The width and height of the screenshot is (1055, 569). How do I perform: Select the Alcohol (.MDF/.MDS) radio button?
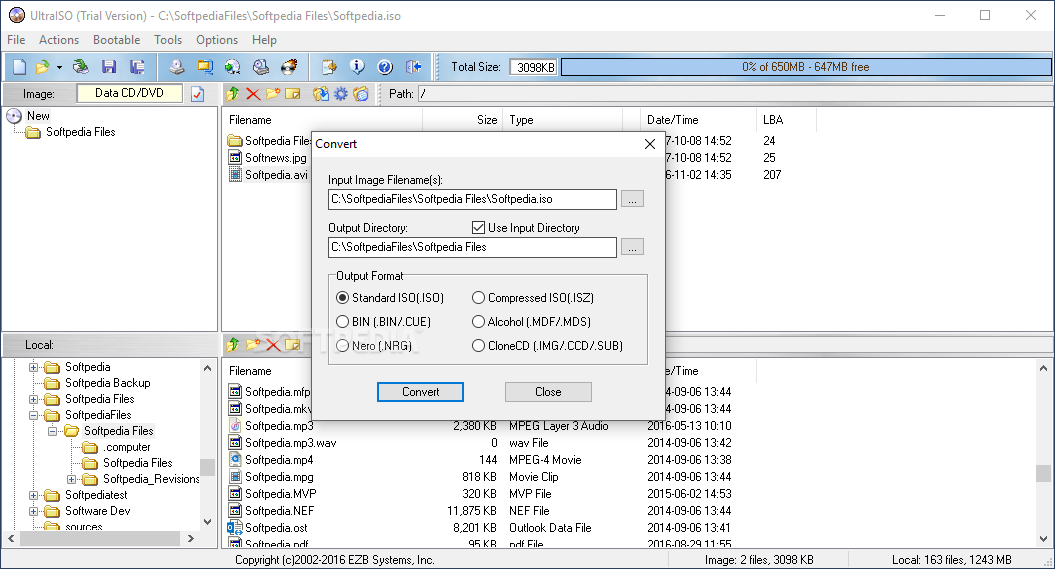[478, 321]
